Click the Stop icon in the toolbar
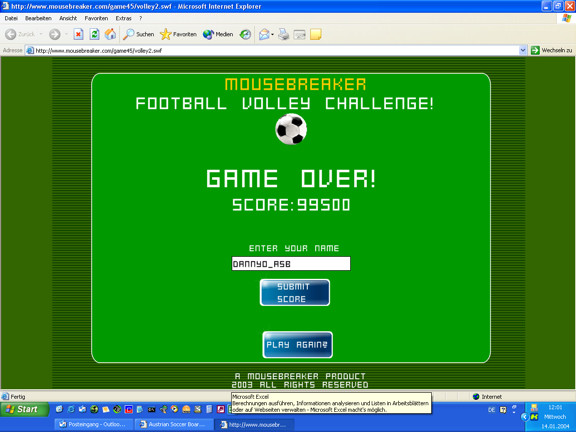 78,35
